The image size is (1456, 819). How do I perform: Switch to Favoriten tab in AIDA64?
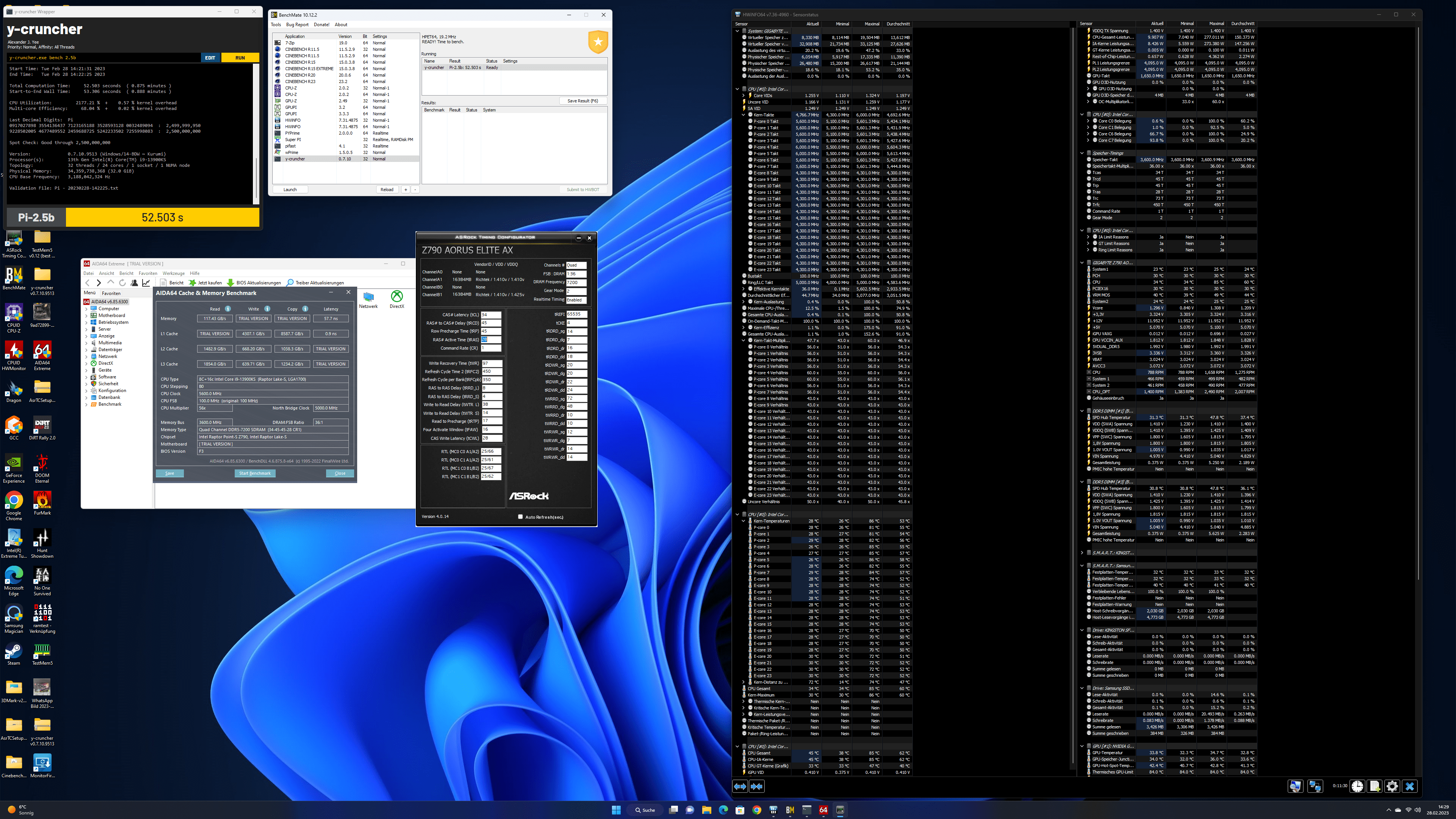click(x=111, y=293)
